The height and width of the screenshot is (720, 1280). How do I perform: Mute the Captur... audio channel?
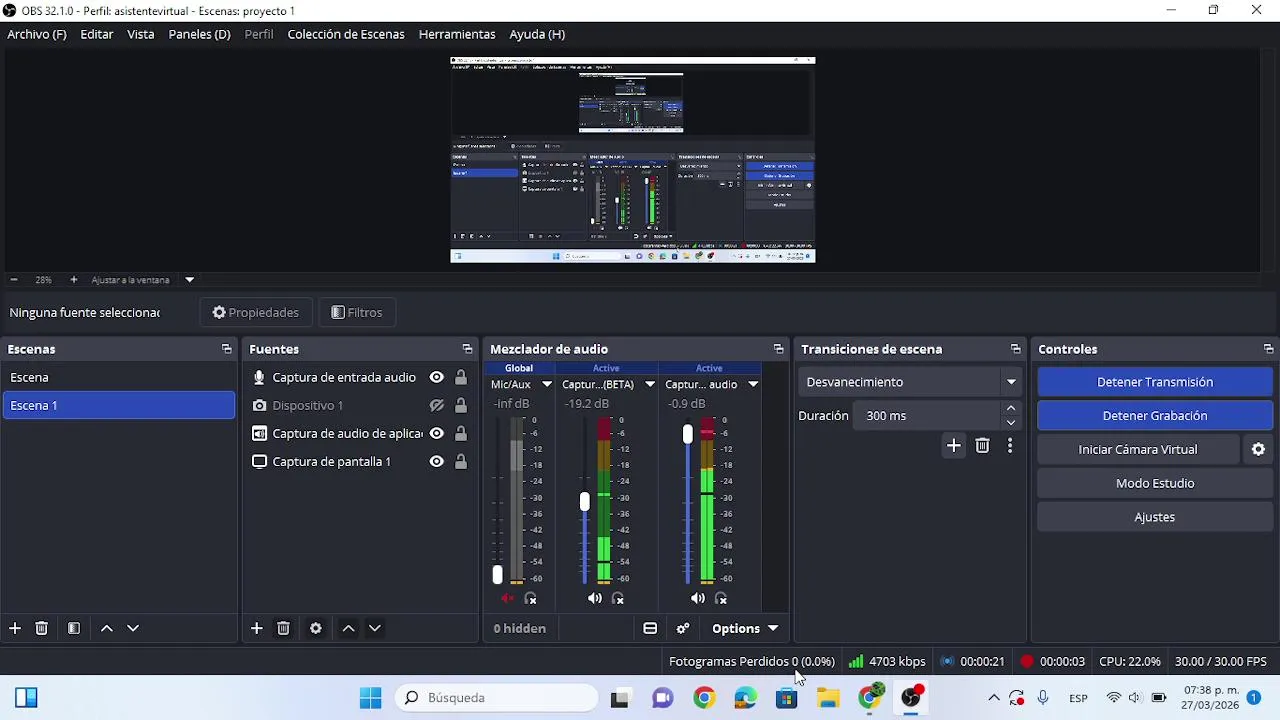click(x=698, y=598)
